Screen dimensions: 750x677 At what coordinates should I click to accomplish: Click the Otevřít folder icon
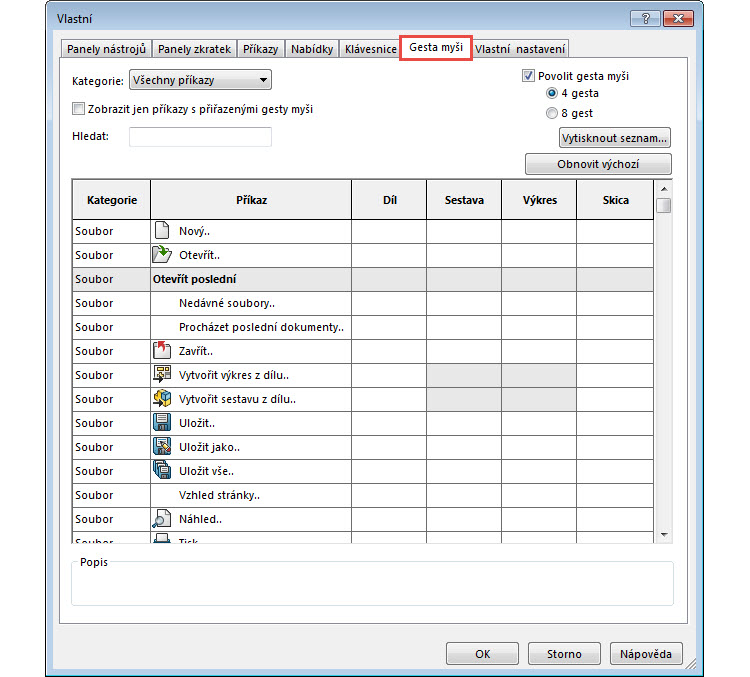[x=162, y=254]
